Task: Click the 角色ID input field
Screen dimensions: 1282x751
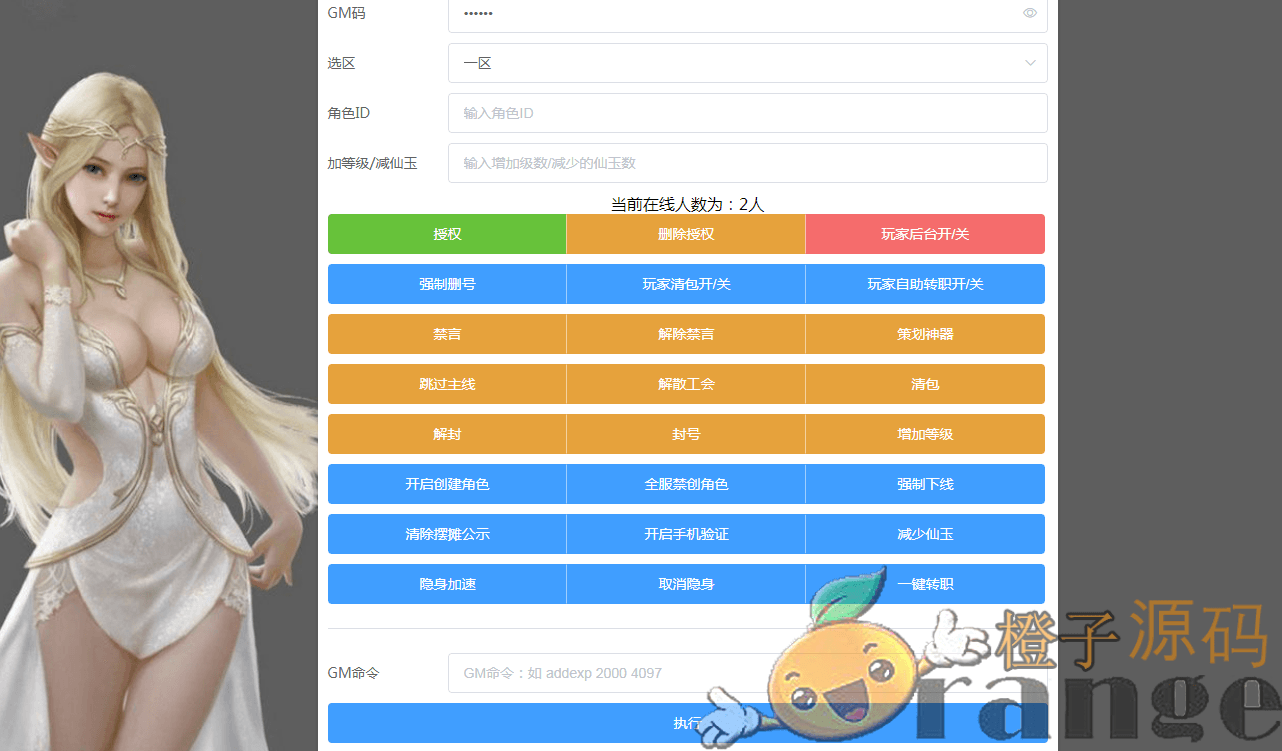Action: [x=747, y=113]
